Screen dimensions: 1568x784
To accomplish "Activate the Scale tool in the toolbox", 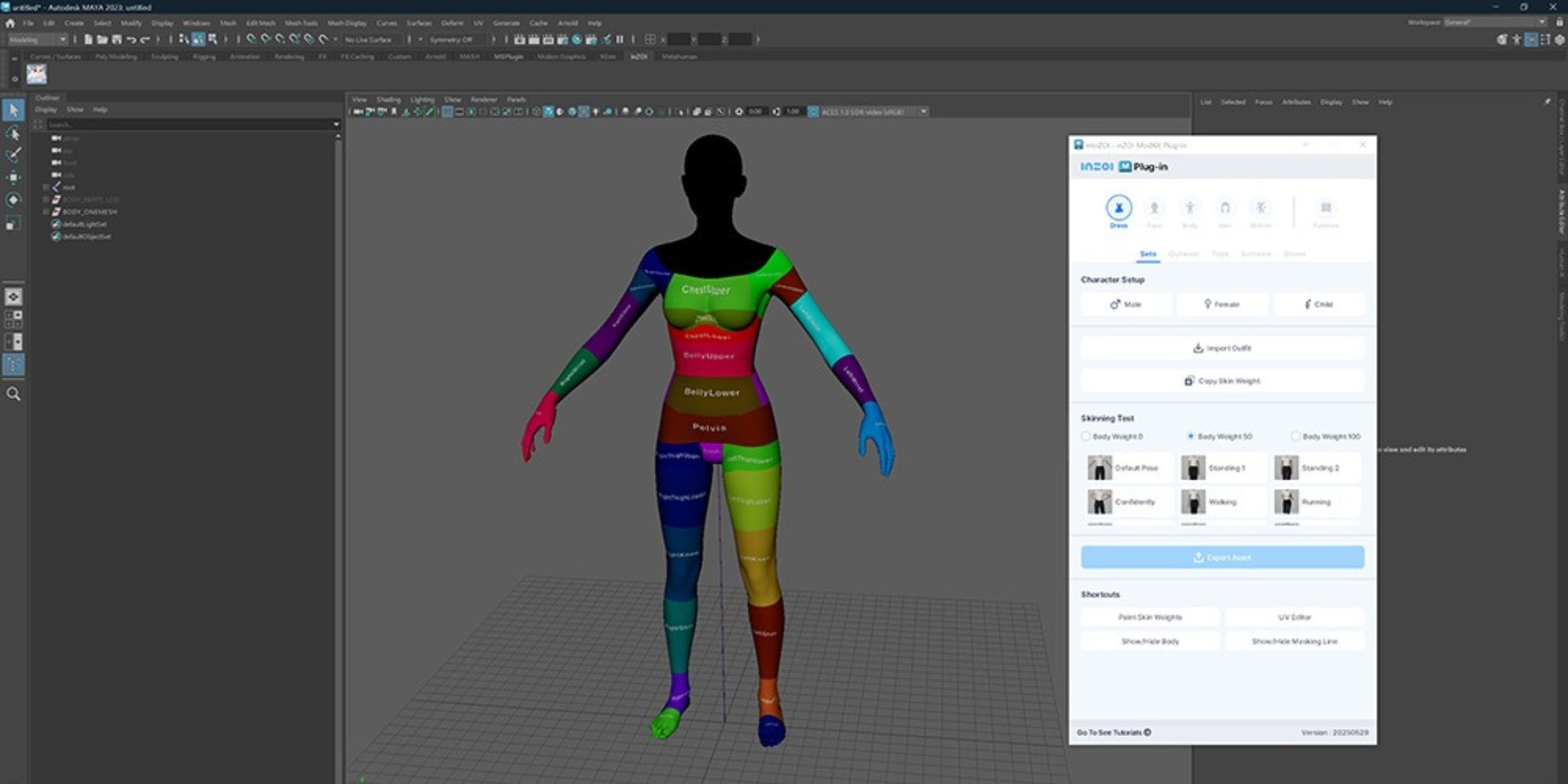I will (14, 224).
